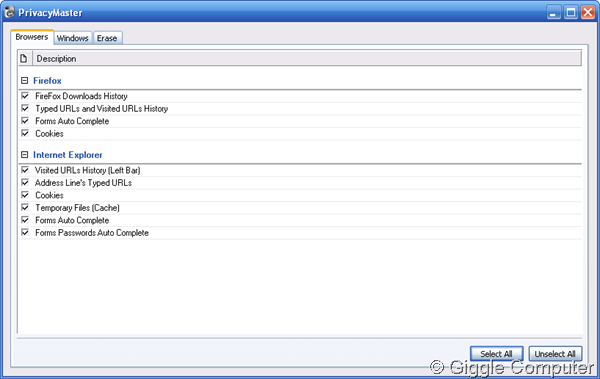This screenshot has height=379, width=600.
Task: Click the Unselect All button
Action: [555, 354]
